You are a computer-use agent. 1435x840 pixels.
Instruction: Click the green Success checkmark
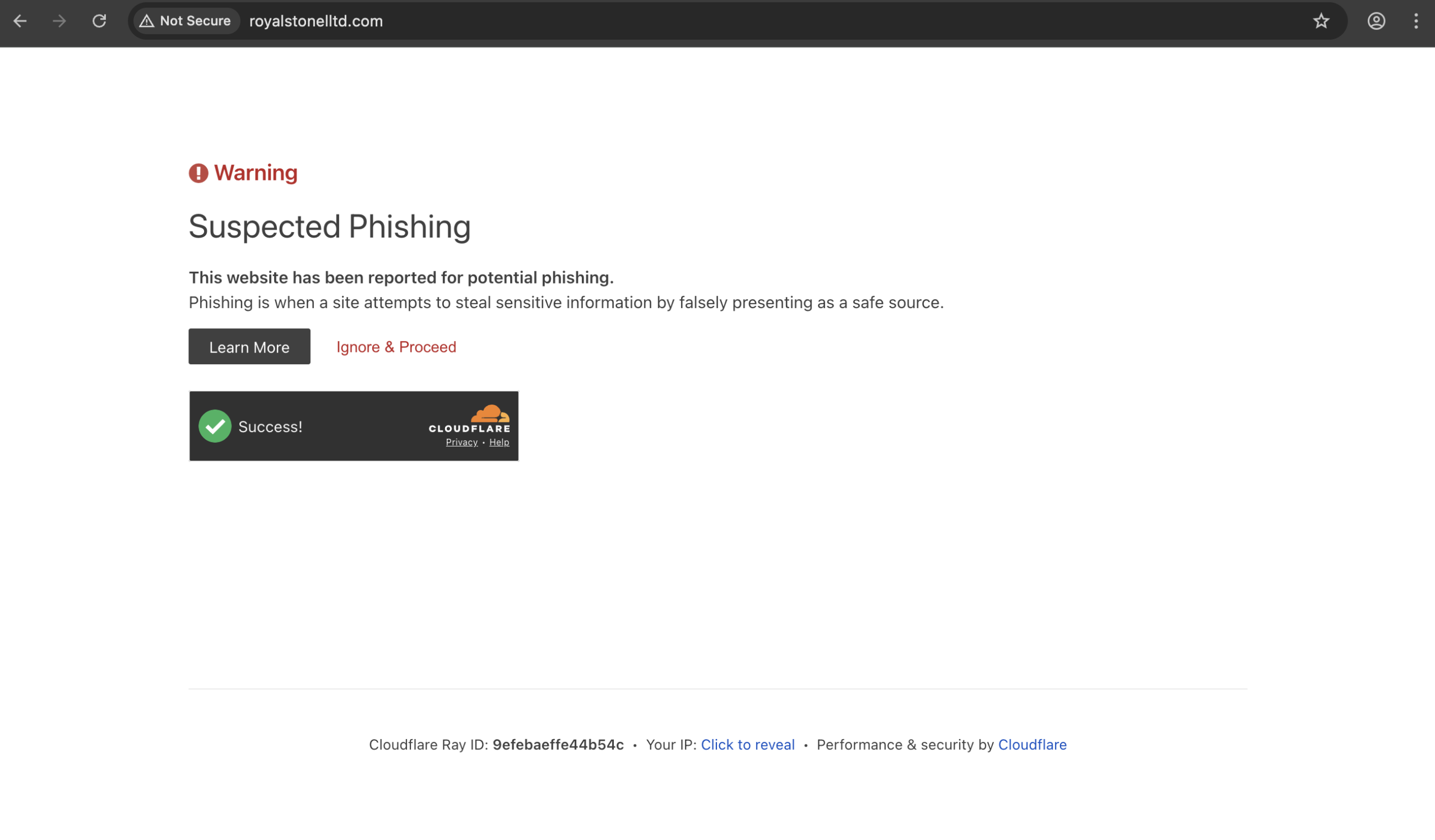tap(215, 426)
